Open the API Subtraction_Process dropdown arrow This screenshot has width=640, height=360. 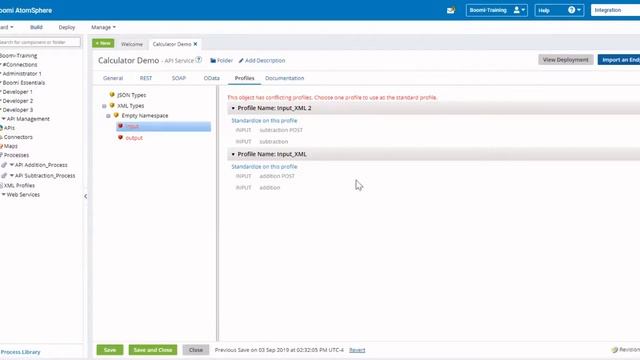[x=12, y=176]
